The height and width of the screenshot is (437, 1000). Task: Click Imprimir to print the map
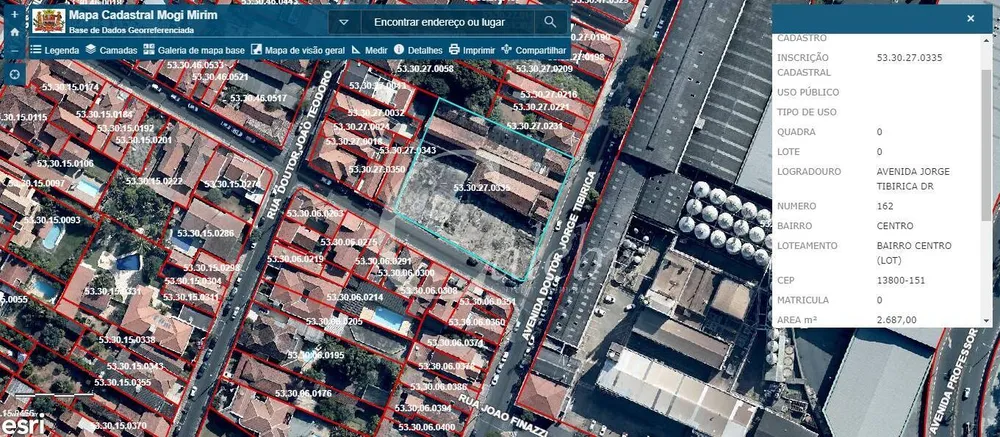[x=472, y=50]
